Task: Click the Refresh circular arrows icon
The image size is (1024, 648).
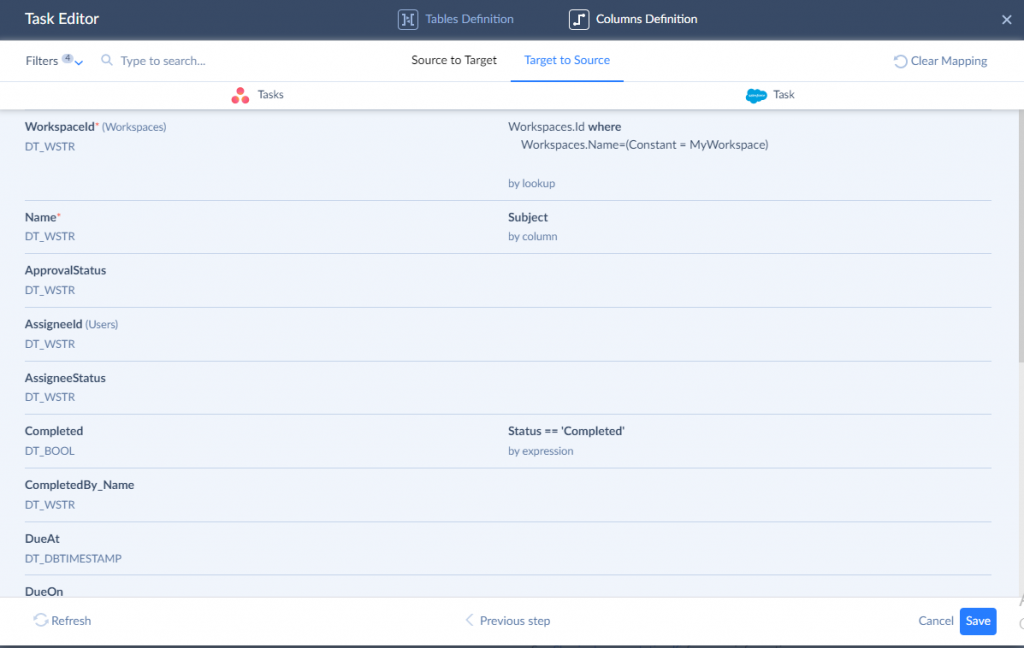Action: pos(40,620)
